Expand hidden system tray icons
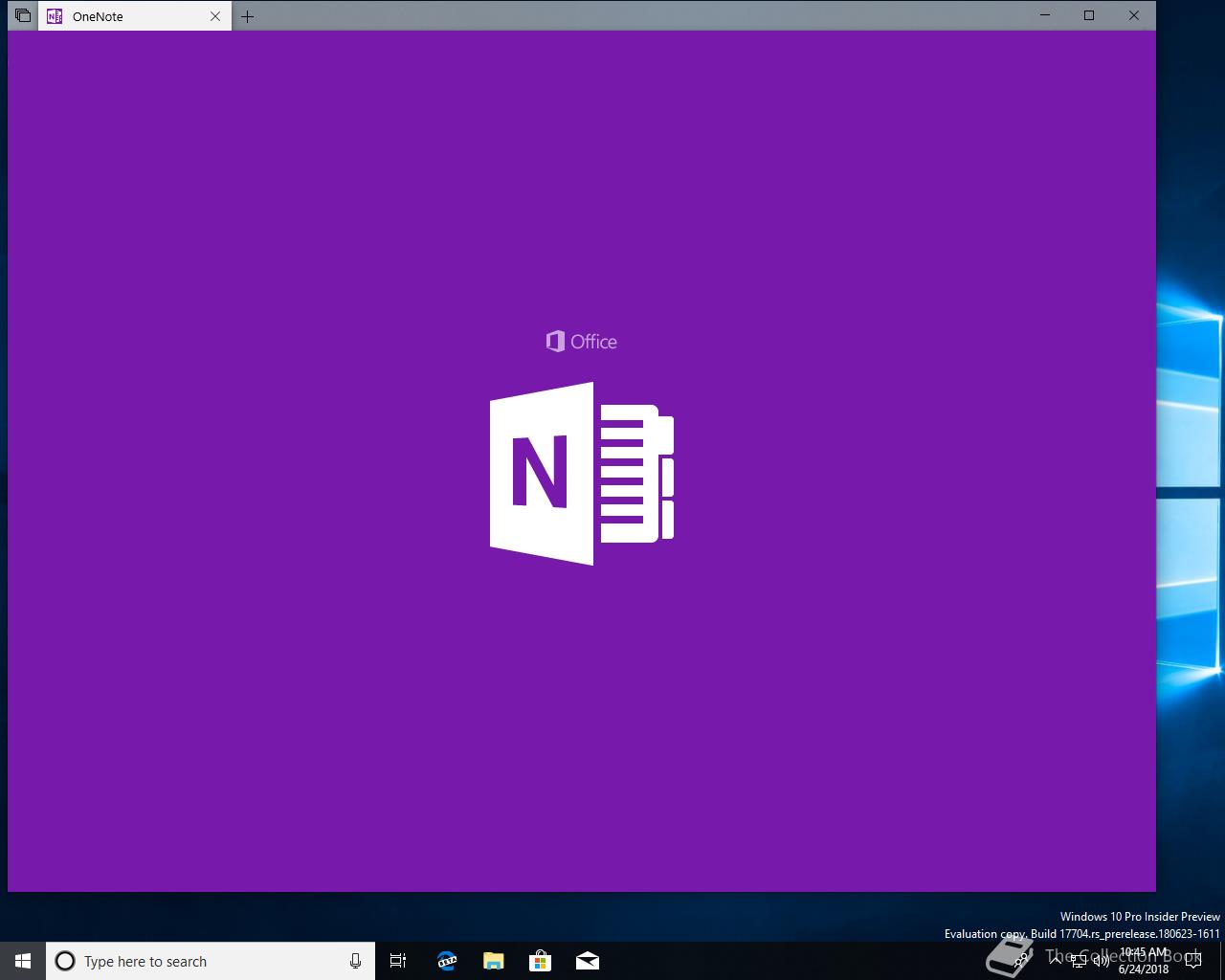The height and width of the screenshot is (980, 1225). 1057,960
